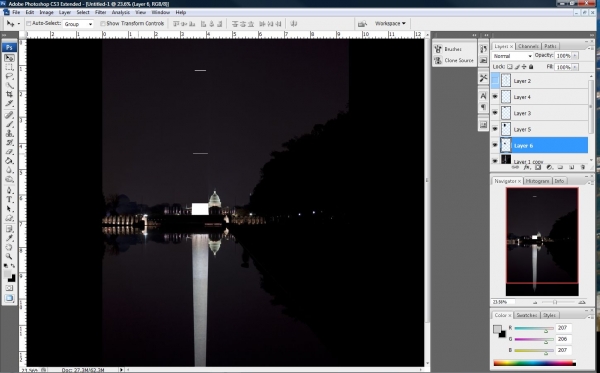Viewport: 600px width, 373px height.
Task: Click Auto-Align Layers icon in options bar
Action: pos(294,24)
